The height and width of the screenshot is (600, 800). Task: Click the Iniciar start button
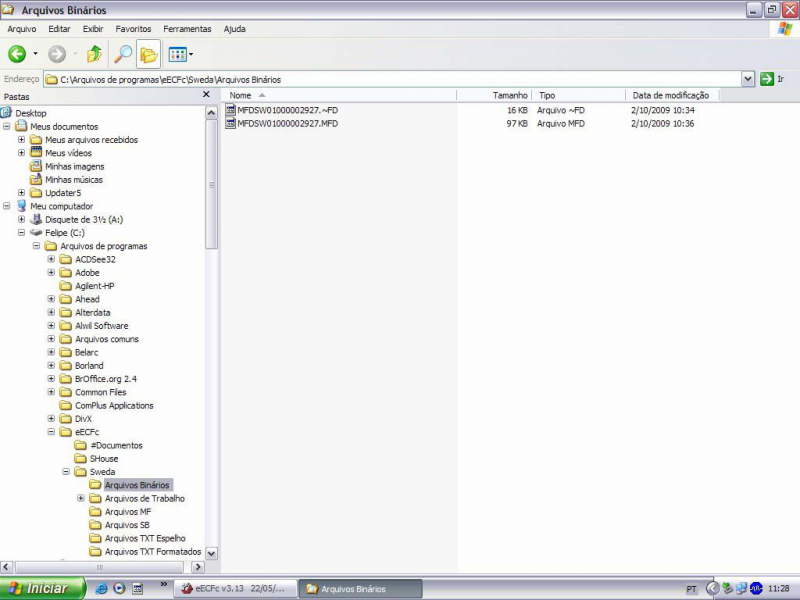click(x=41, y=589)
